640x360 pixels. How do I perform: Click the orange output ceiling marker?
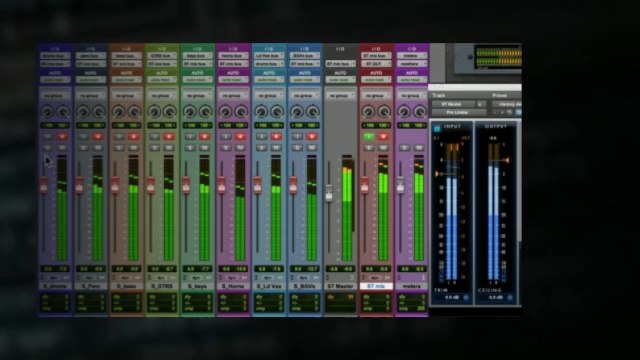pos(507,160)
